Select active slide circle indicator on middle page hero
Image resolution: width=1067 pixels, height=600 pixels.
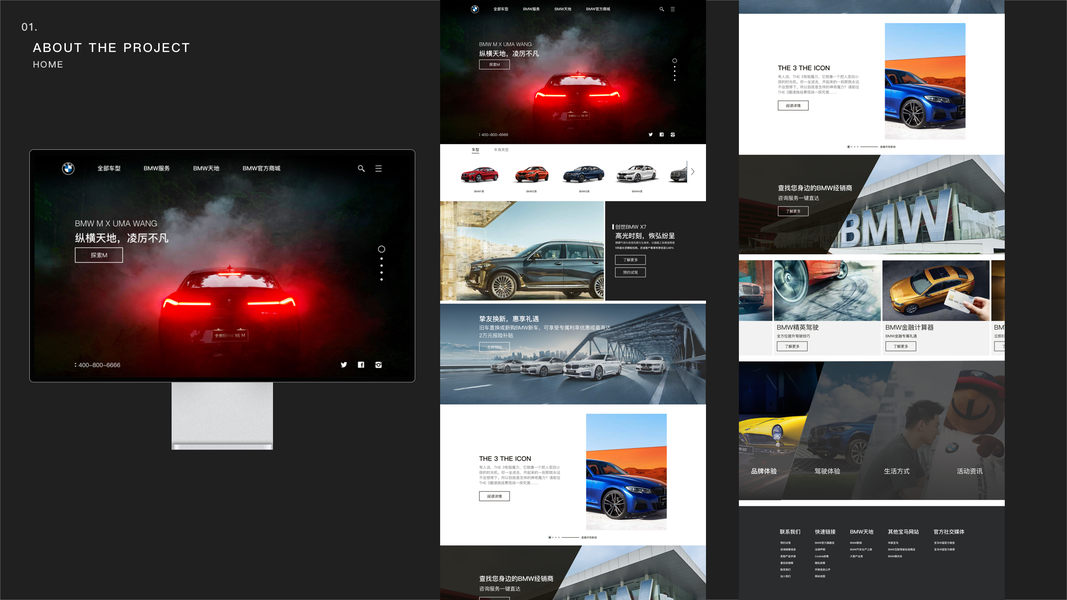coord(674,61)
